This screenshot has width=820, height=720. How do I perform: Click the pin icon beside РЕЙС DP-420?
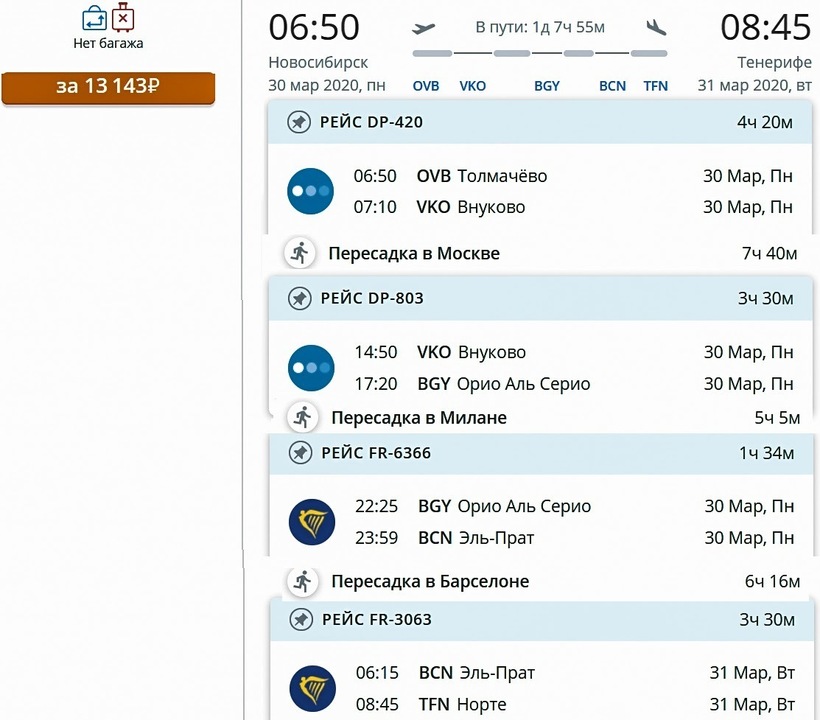pos(298,122)
